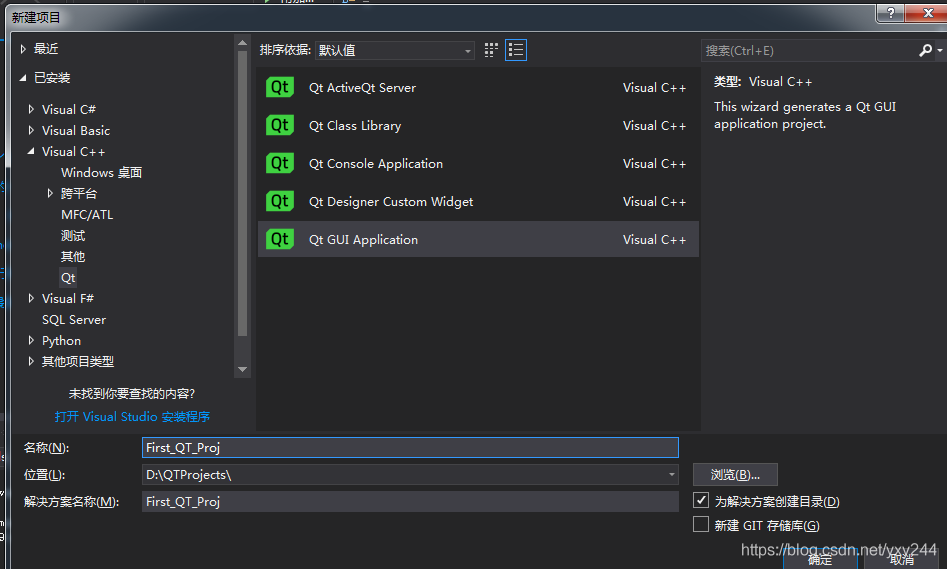947x569 pixels.
Task: Select Windows 桌面 category
Action: pos(101,173)
